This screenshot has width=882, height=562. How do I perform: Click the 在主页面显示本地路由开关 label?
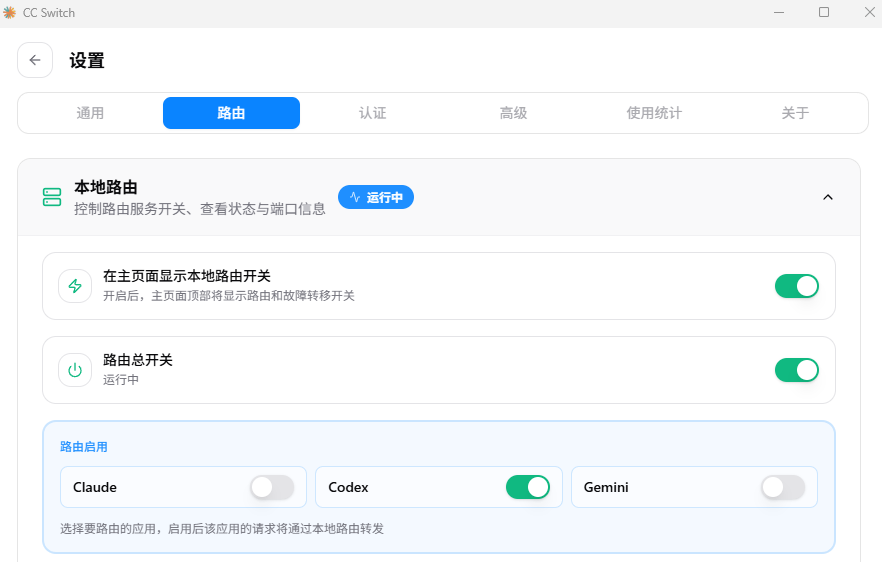187,276
